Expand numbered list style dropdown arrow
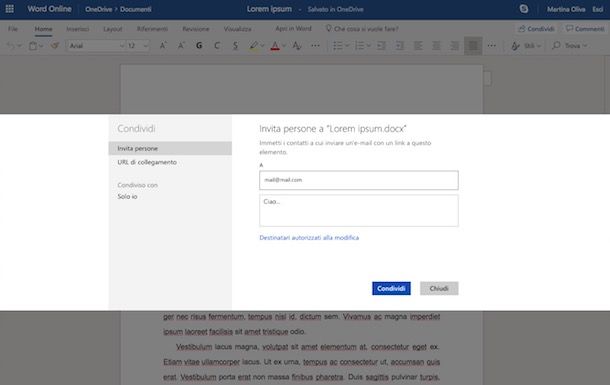610x385 pixels. point(368,46)
